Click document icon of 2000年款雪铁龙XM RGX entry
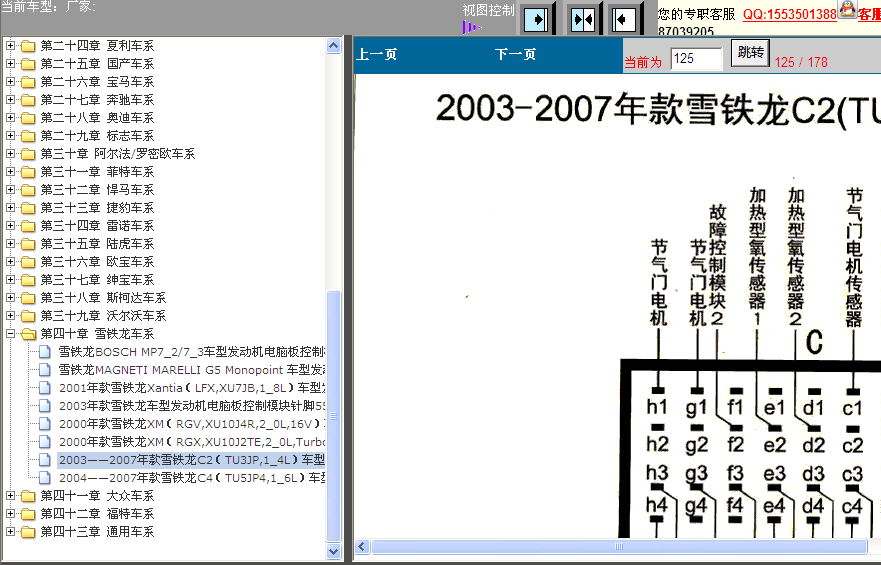This screenshot has width=881, height=565. click(x=44, y=441)
